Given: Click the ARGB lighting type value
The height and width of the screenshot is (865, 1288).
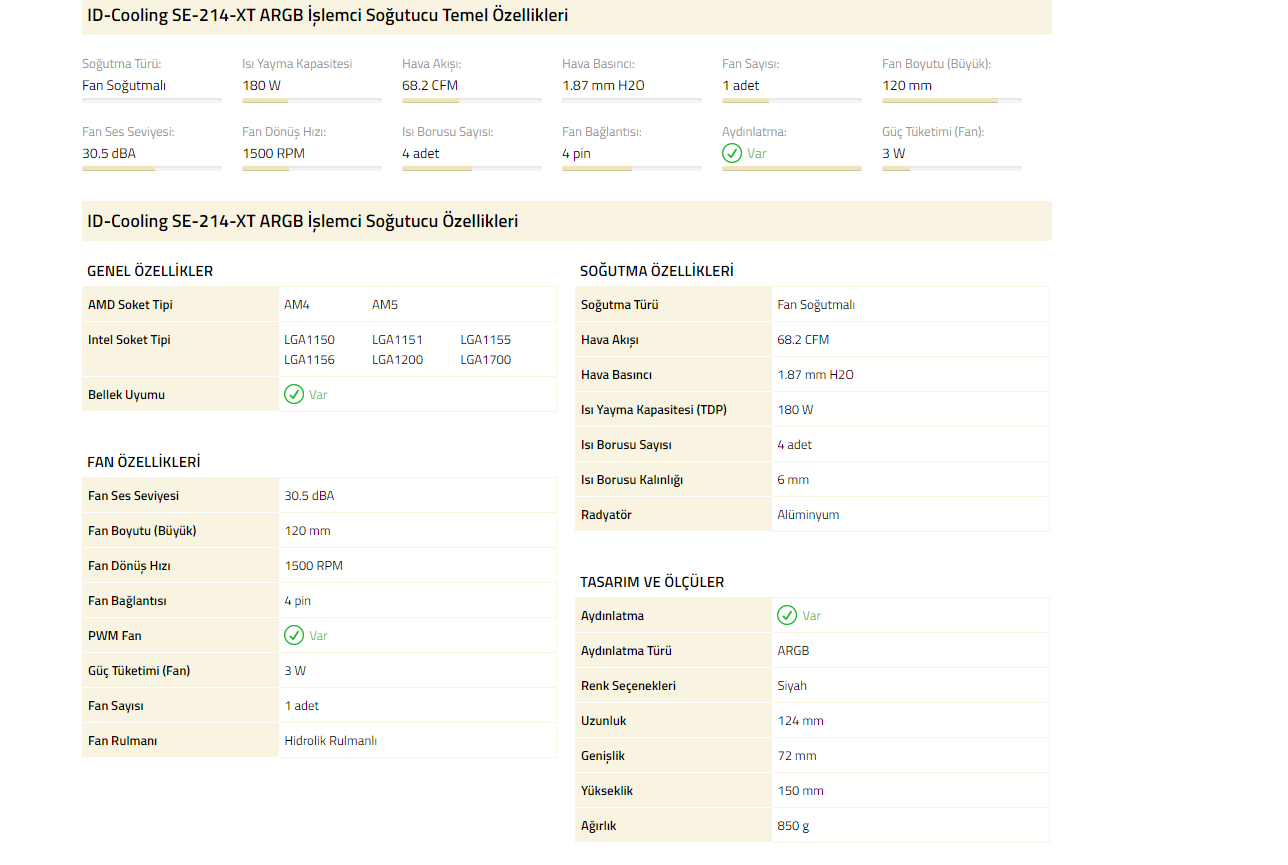Looking at the screenshot, I should click(x=793, y=650).
